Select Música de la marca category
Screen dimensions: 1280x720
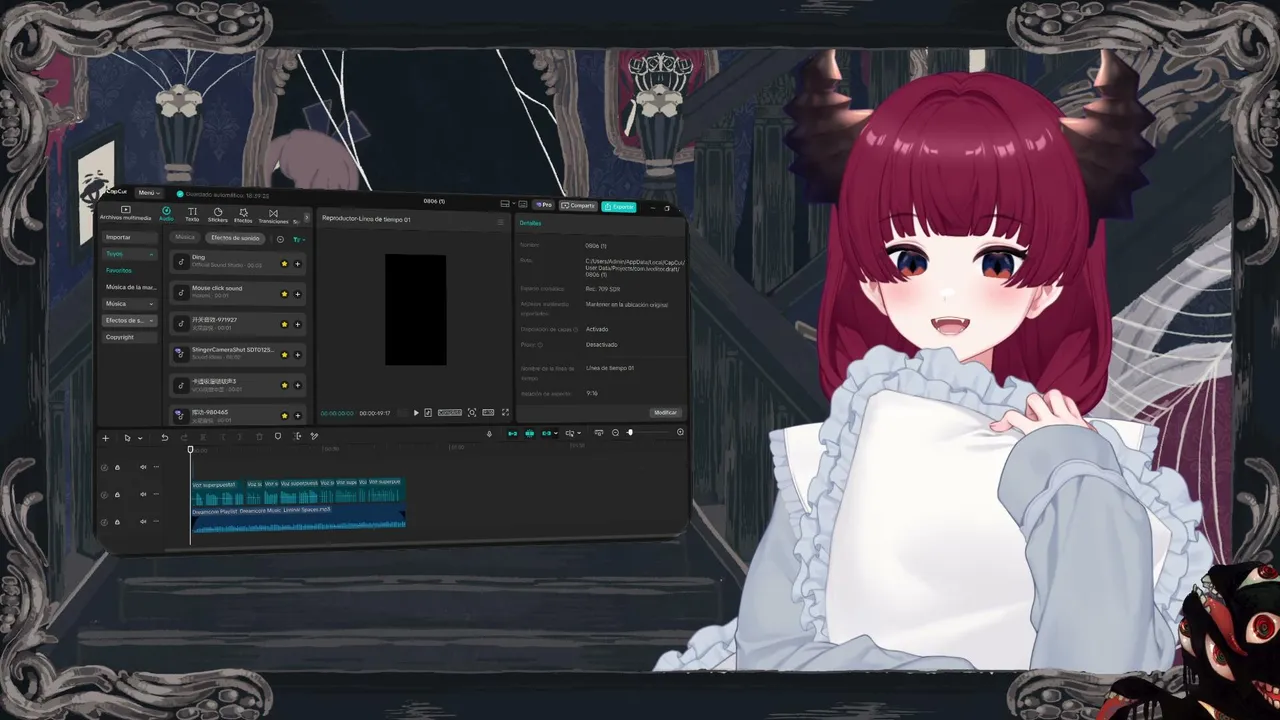tap(130, 287)
